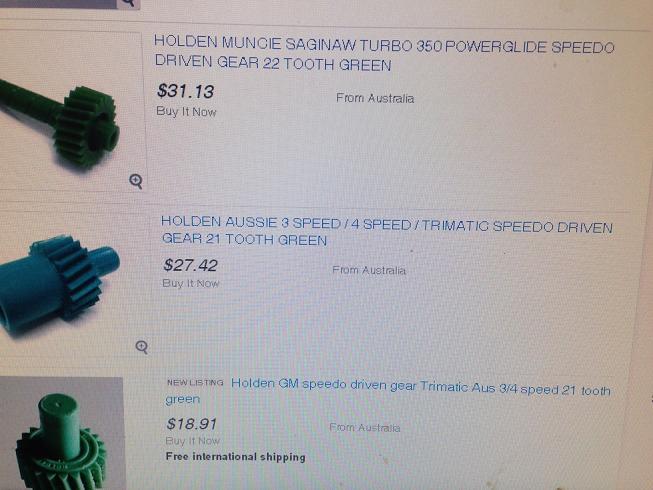Click the search input field at top
The image size is (653, 490).
pyautogui.click(x=58, y=3)
